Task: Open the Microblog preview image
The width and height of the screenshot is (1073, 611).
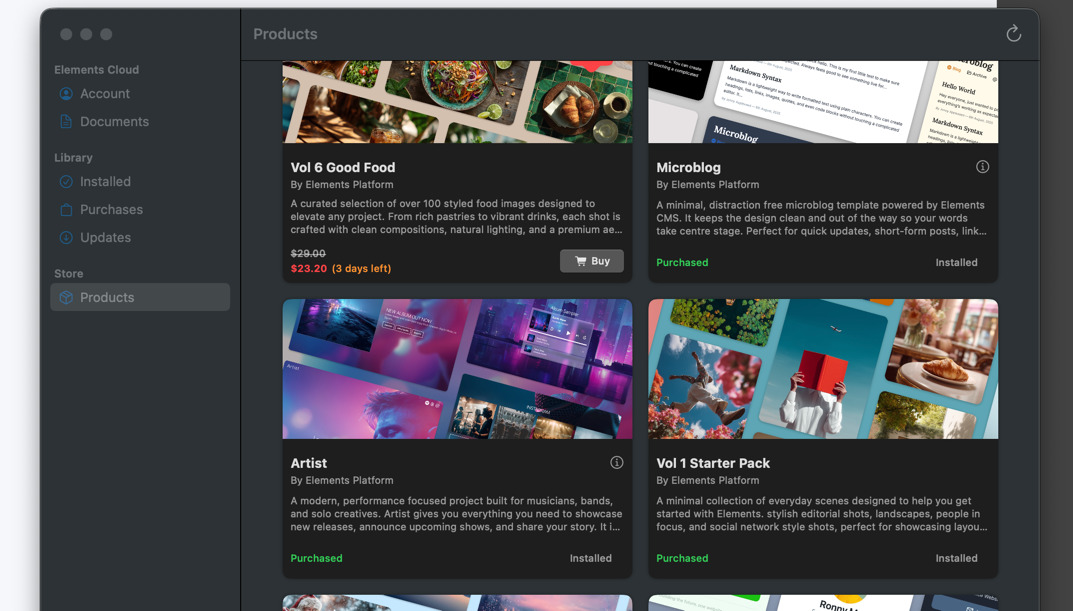Action: click(x=823, y=102)
